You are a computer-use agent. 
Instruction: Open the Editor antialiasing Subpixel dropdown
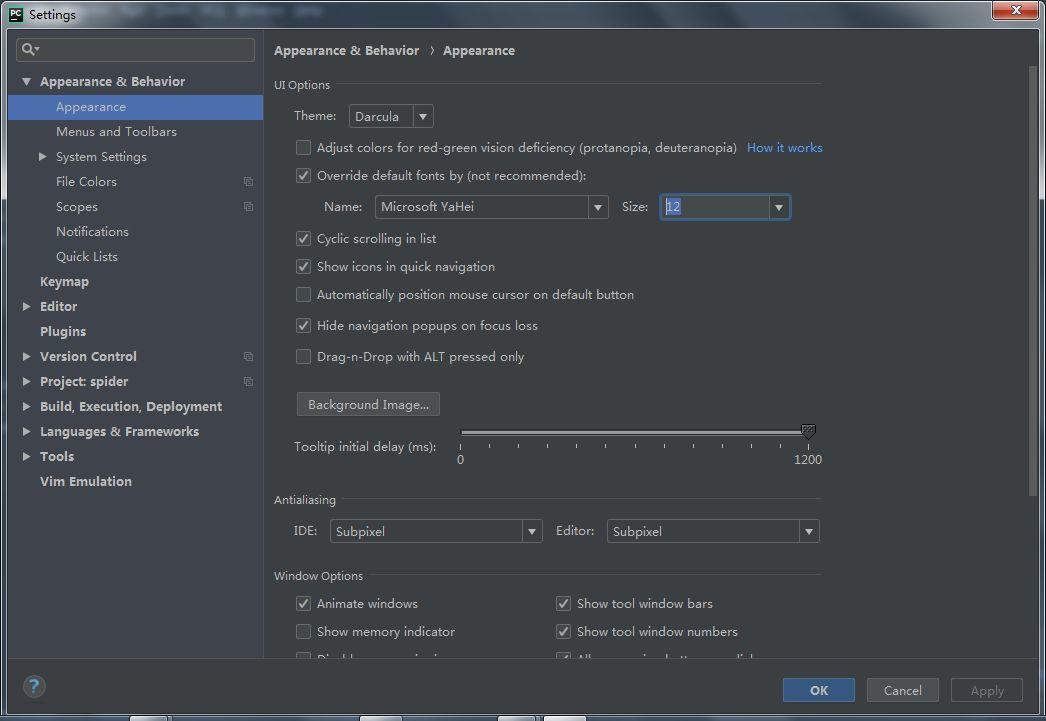pyautogui.click(x=713, y=532)
